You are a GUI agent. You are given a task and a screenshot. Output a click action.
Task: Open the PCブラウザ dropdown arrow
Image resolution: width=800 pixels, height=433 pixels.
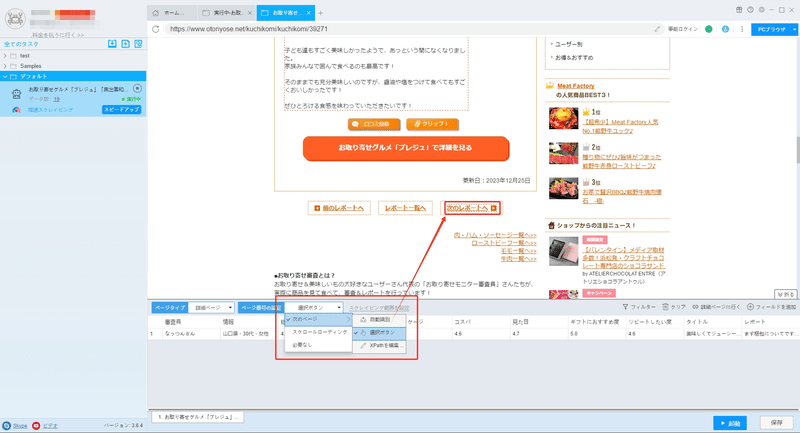click(x=794, y=30)
